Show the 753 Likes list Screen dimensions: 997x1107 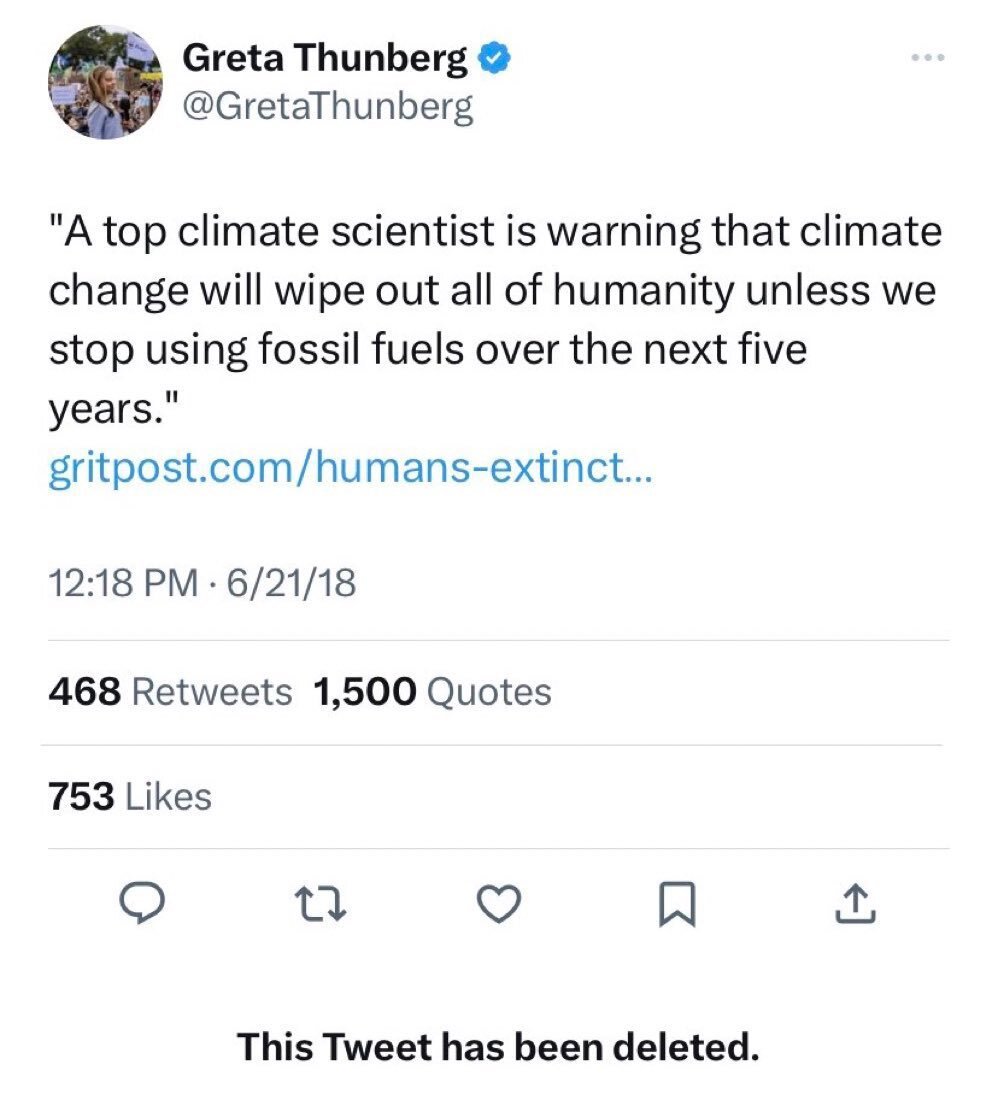[130, 796]
